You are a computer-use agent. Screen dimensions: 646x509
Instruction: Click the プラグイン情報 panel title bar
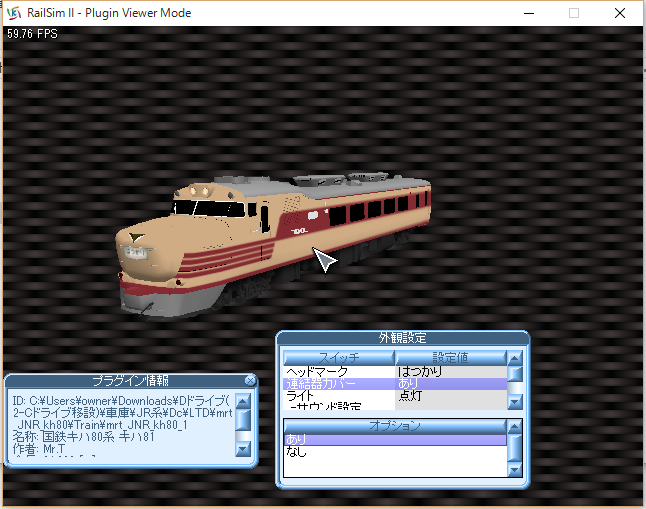click(x=130, y=380)
